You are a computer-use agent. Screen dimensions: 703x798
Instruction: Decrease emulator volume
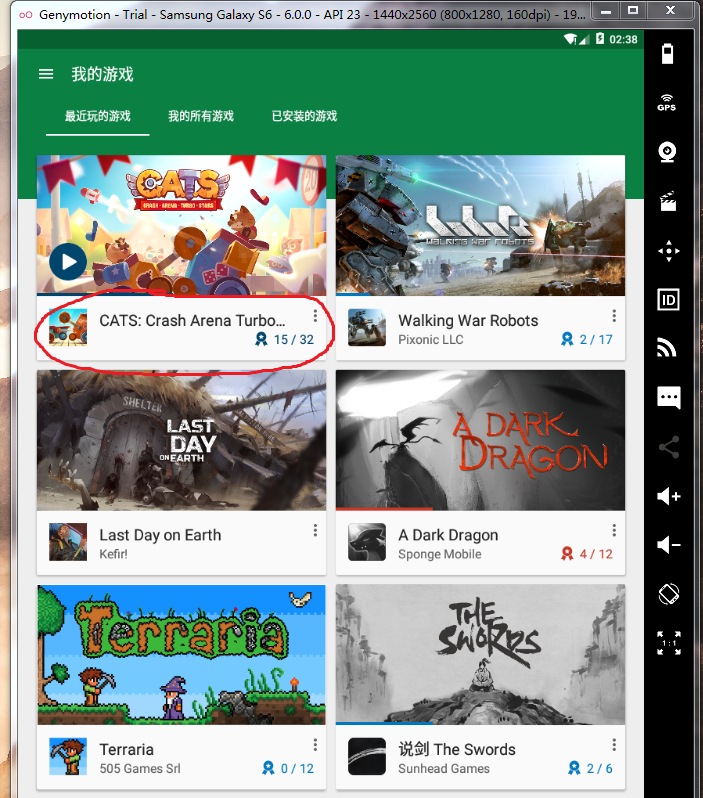[x=668, y=545]
